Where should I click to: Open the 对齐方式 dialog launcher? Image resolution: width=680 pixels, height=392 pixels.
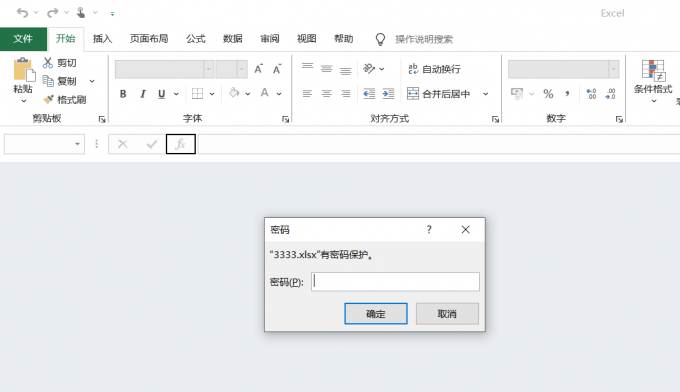(495, 119)
